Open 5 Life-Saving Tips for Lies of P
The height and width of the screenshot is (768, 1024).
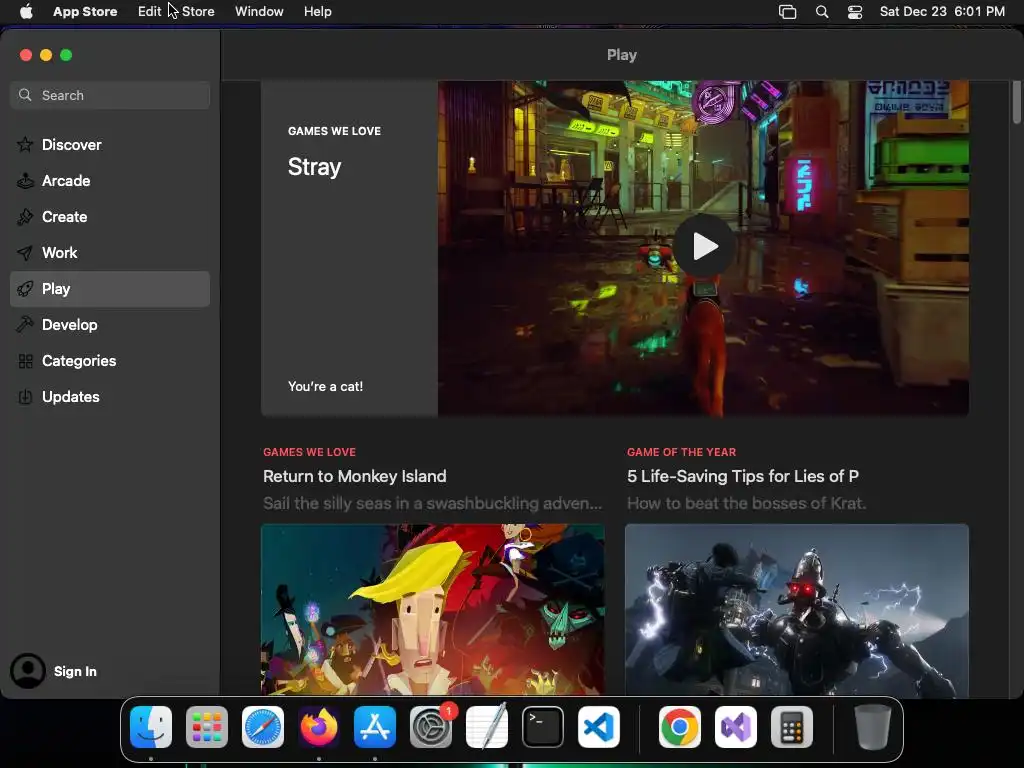pos(743,476)
